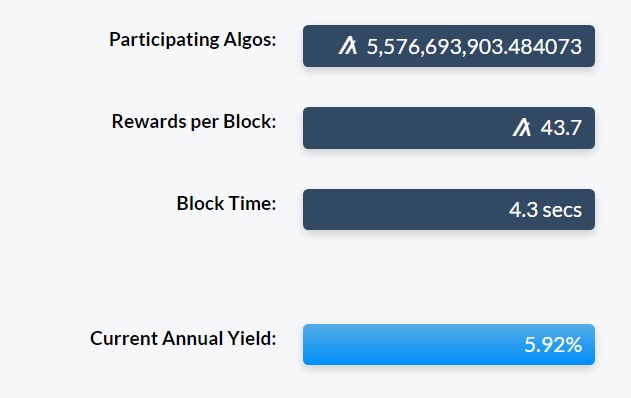Click the word Block in Block Time label

click(x=200, y=203)
